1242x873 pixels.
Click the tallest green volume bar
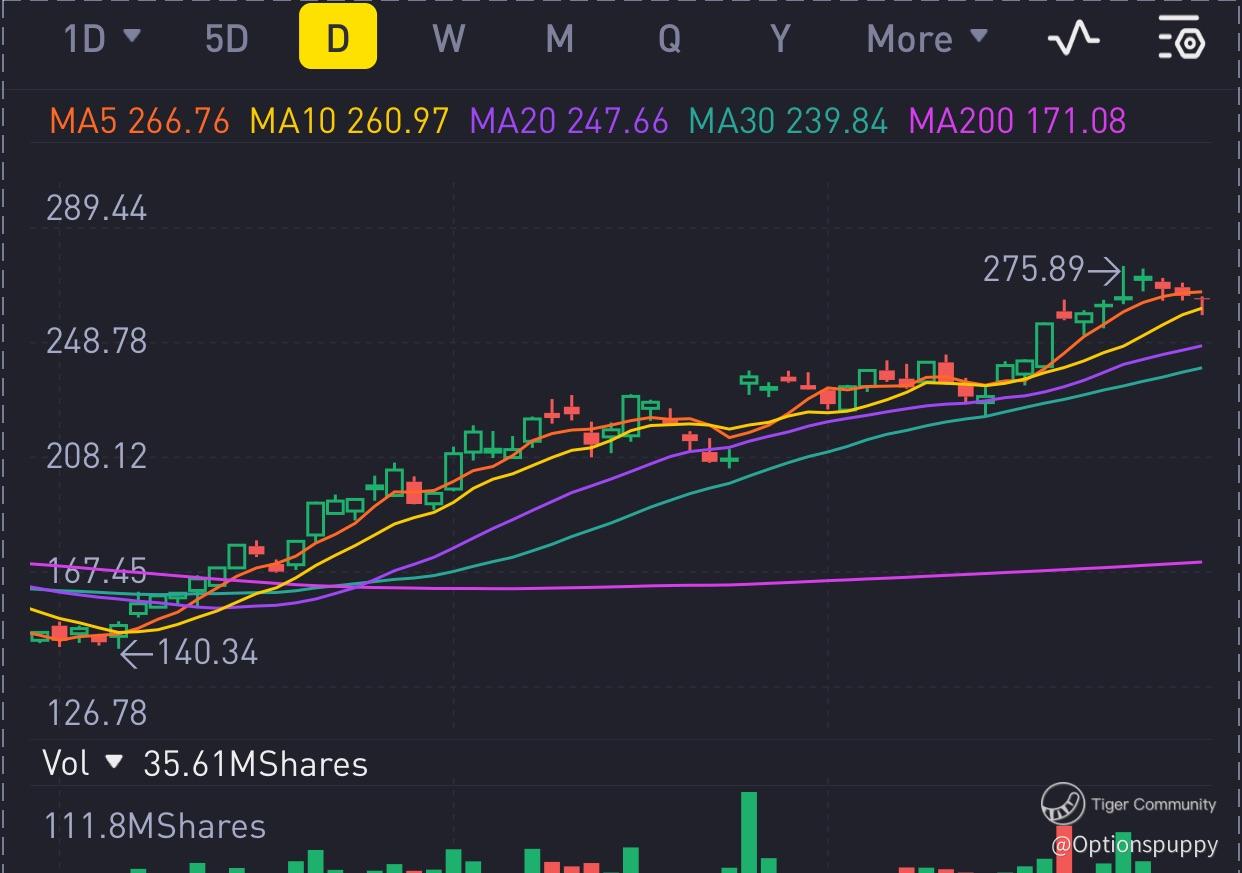749,832
